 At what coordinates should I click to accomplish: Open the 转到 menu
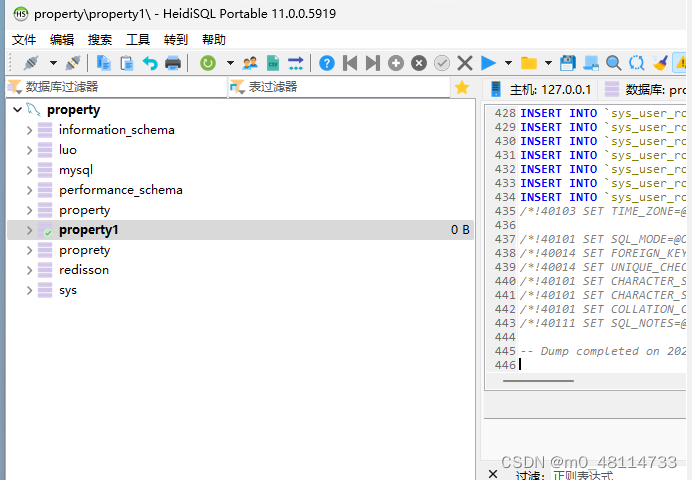(x=176, y=40)
